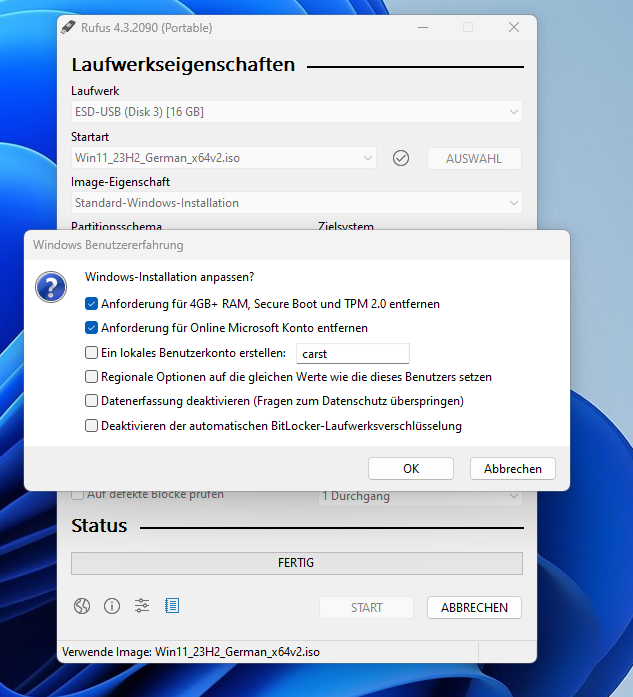Show the log icon
The image size is (633, 697).
point(172,605)
